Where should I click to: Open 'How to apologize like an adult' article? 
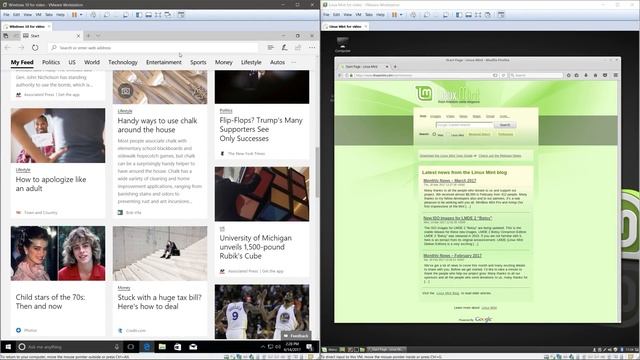[51, 184]
